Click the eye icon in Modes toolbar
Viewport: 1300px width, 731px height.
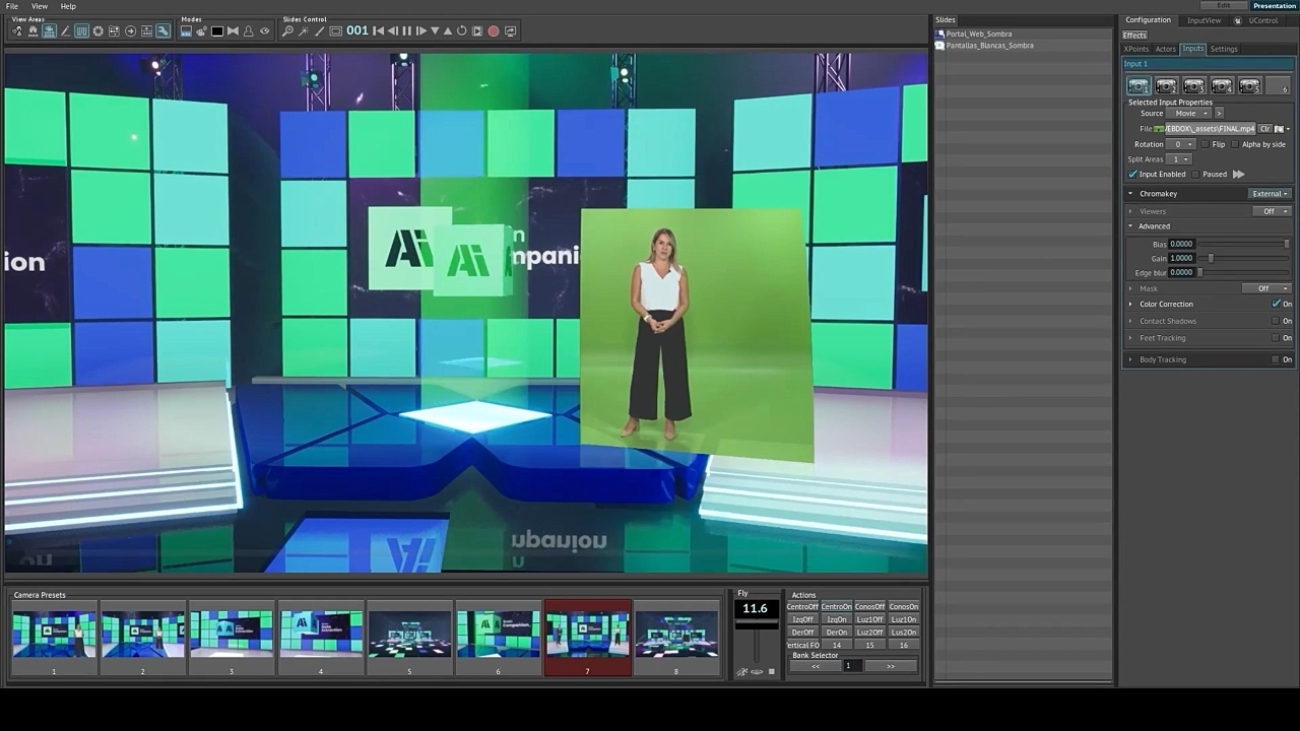pos(265,32)
